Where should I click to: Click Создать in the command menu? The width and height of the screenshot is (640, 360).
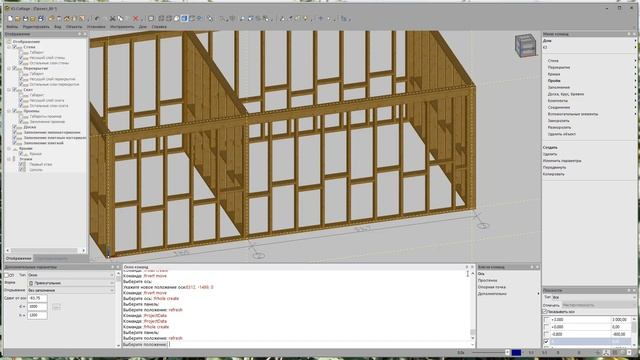(550, 147)
